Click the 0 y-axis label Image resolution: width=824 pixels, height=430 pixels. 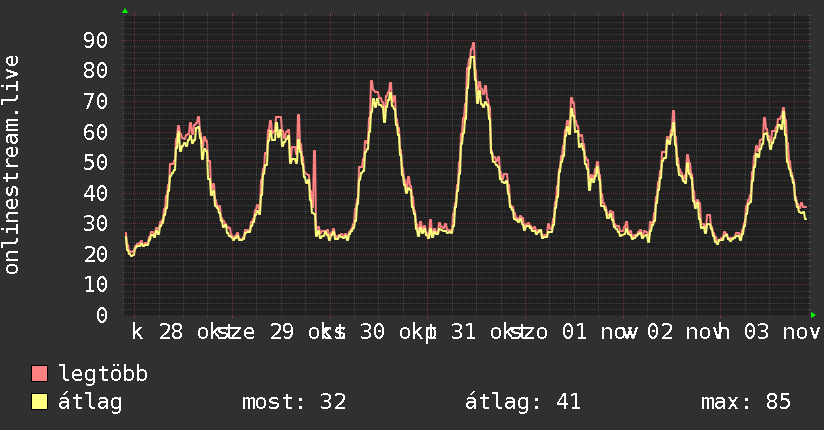tap(102, 315)
